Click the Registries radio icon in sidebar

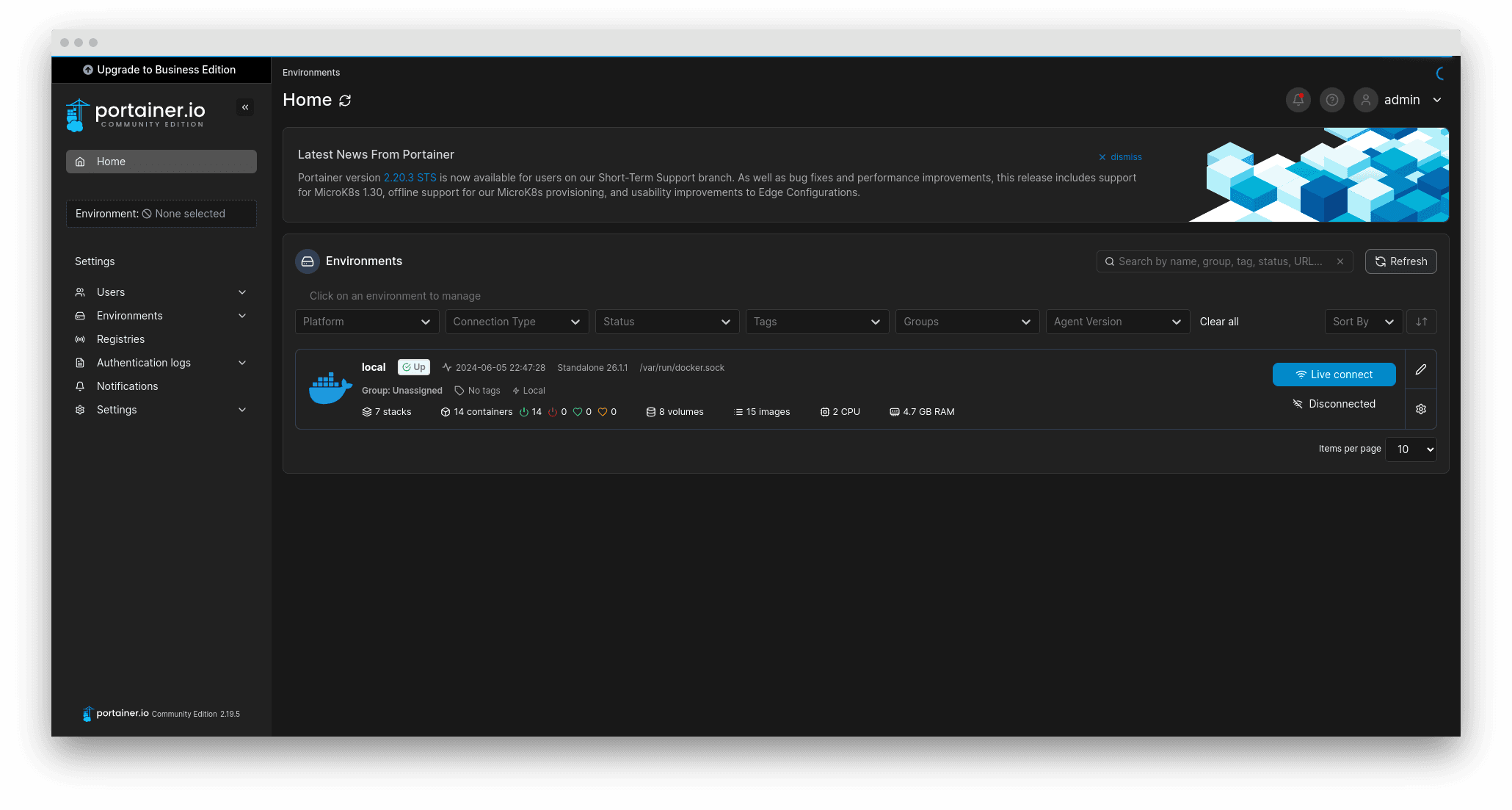pos(80,339)
